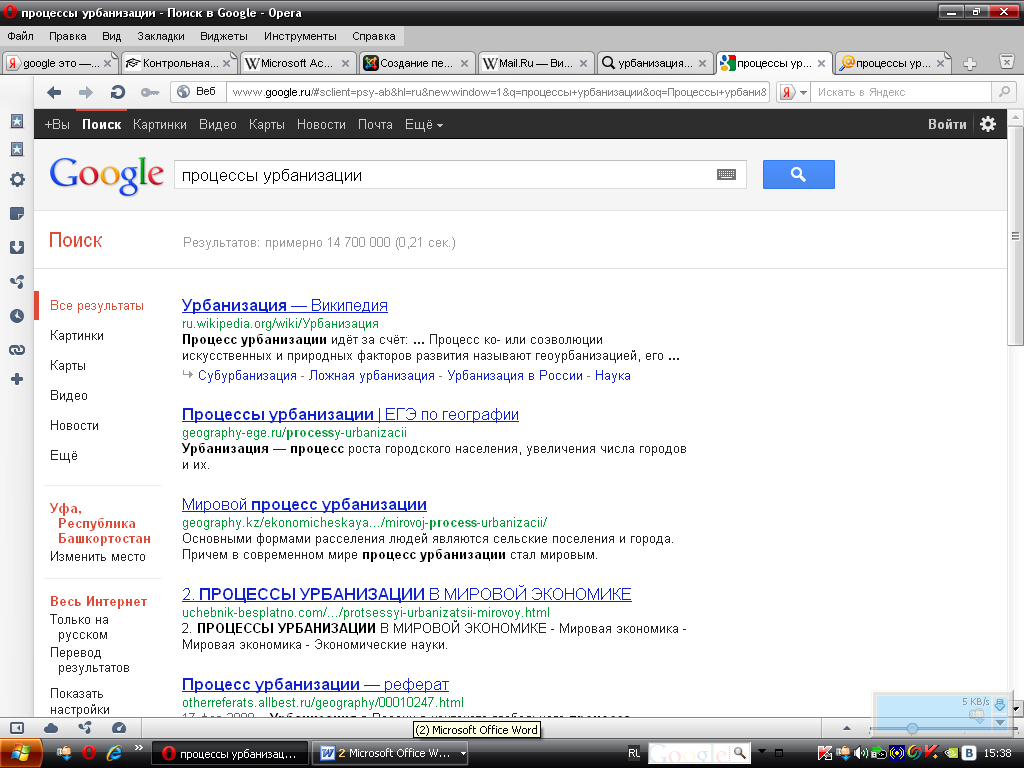Select Картинки in left filter list
The height and width of the screenshot is (768, 1024).
[76, 335]
